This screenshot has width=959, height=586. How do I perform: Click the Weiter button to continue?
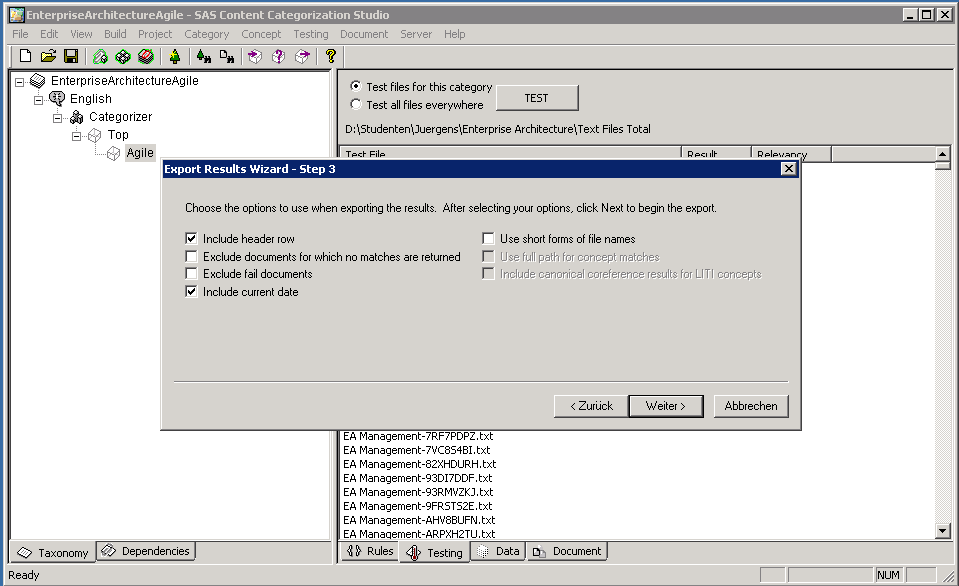665,406
